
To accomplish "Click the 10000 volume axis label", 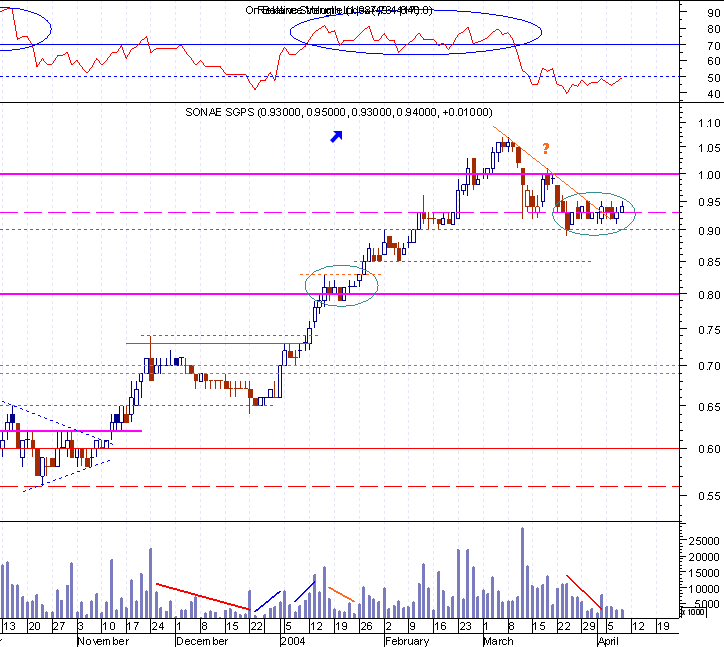I will (704, 589).
